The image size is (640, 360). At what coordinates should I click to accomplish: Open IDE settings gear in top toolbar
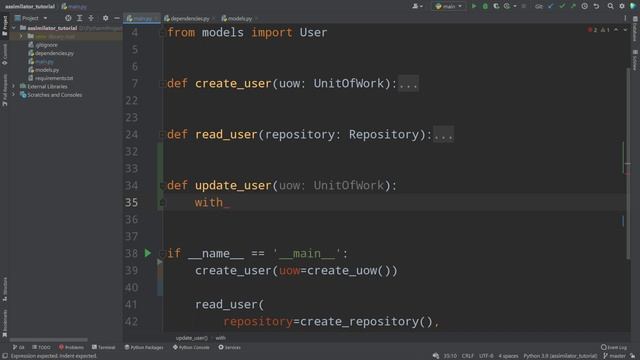622,6
